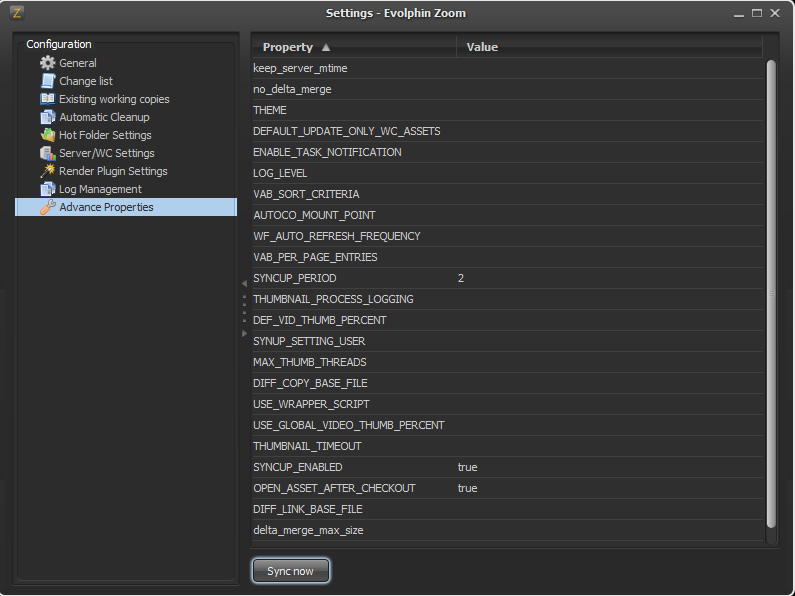The width and height of the screenshot is (795, 596).
Task: Click the Value column header
Action: pyautogui.click(x=609, y=47)
